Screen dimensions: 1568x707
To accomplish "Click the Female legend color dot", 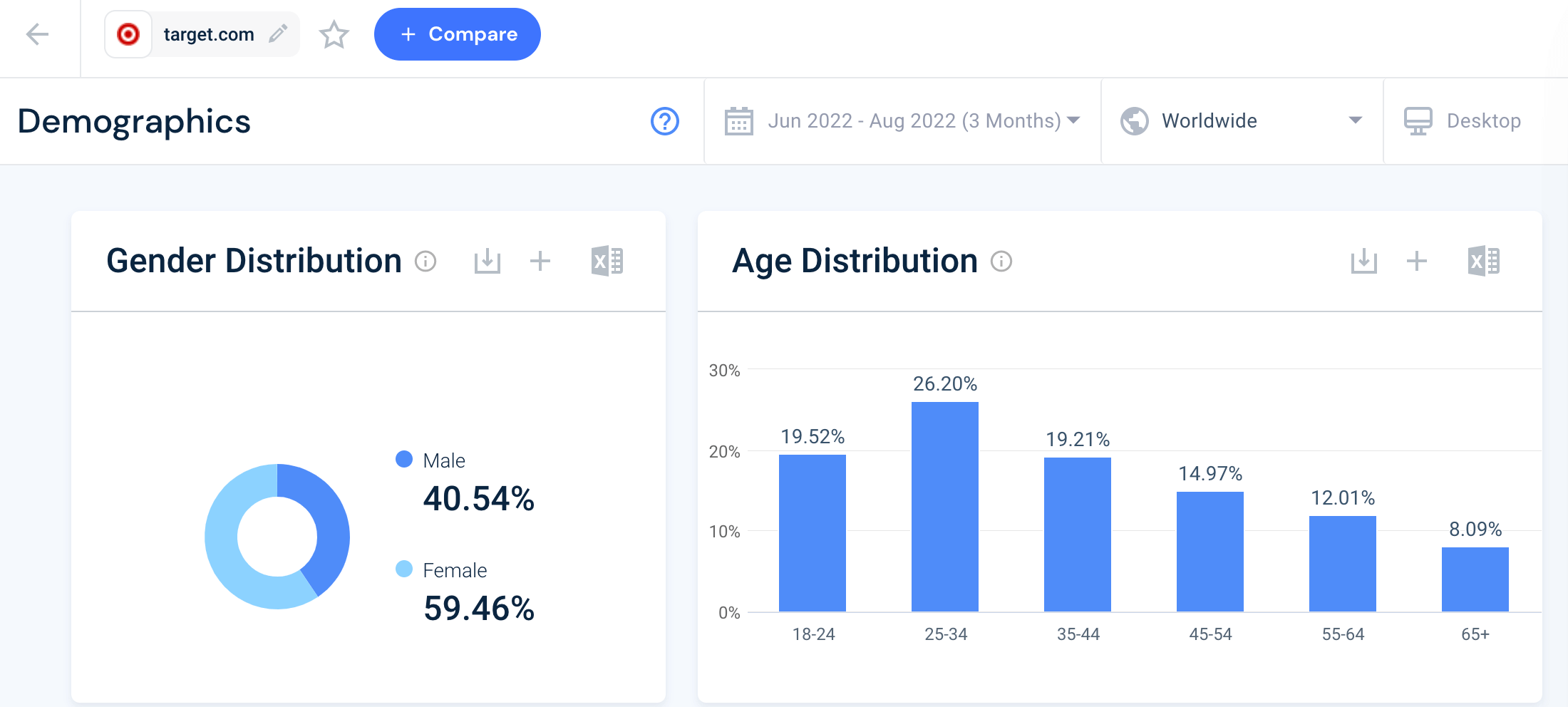I will (x=404, y=569).
